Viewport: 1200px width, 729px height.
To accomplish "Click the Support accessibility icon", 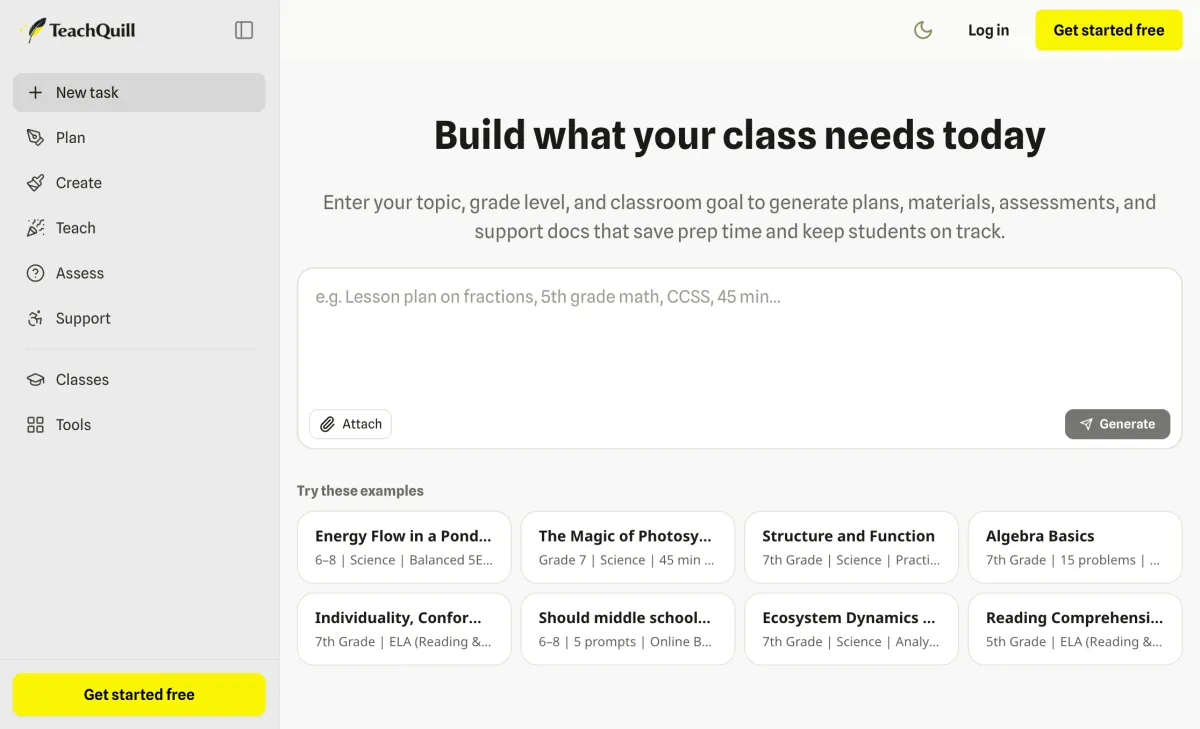I will click(35, 318).
